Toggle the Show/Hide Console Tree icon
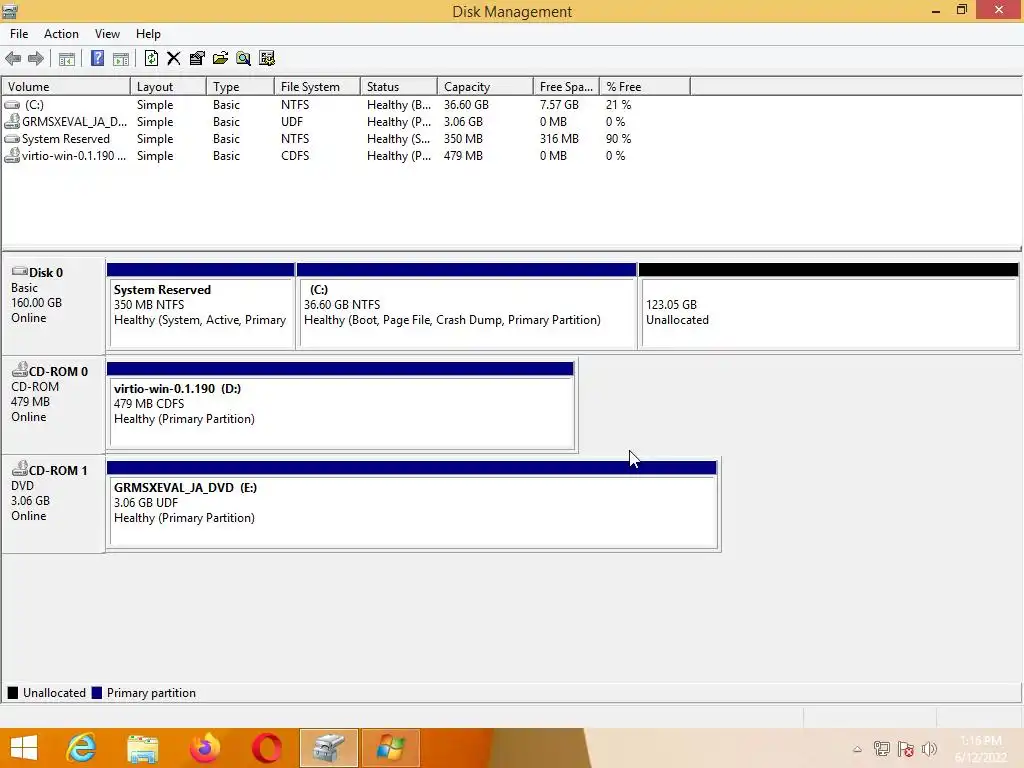The width and height of the screenshot is (1024, 768). [67, 59]
